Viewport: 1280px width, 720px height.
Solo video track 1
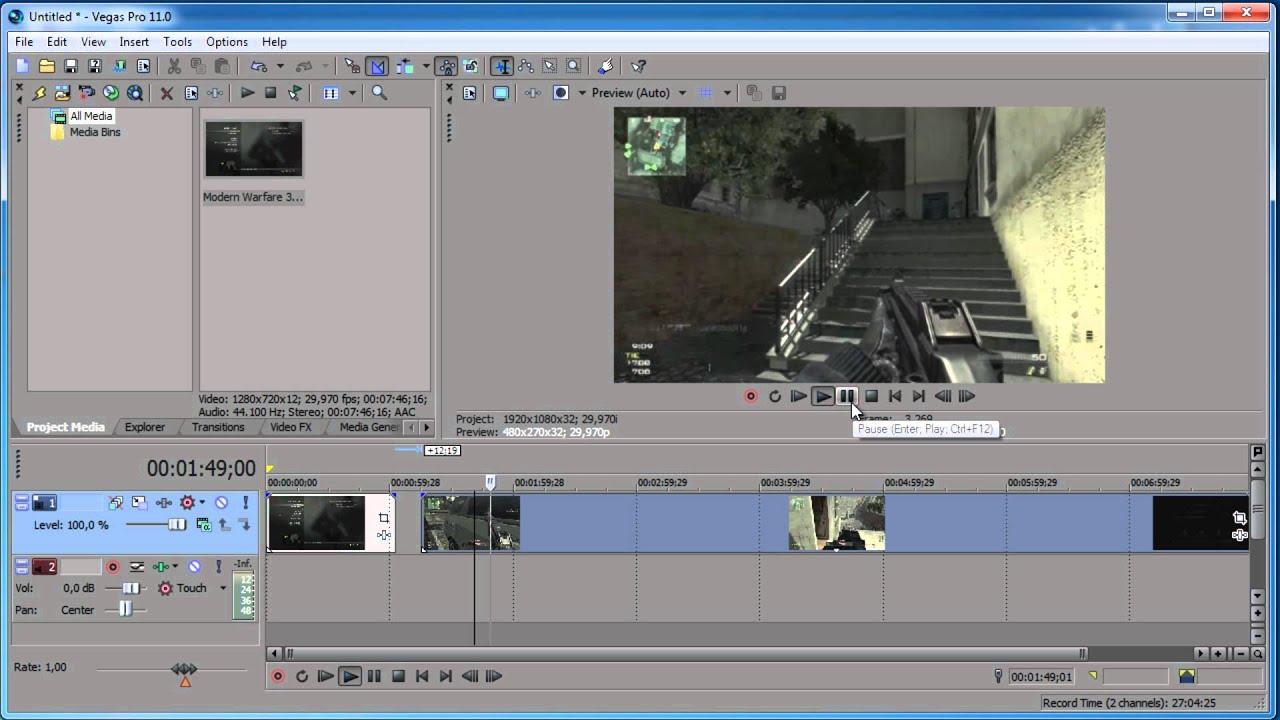click(245, 503)
